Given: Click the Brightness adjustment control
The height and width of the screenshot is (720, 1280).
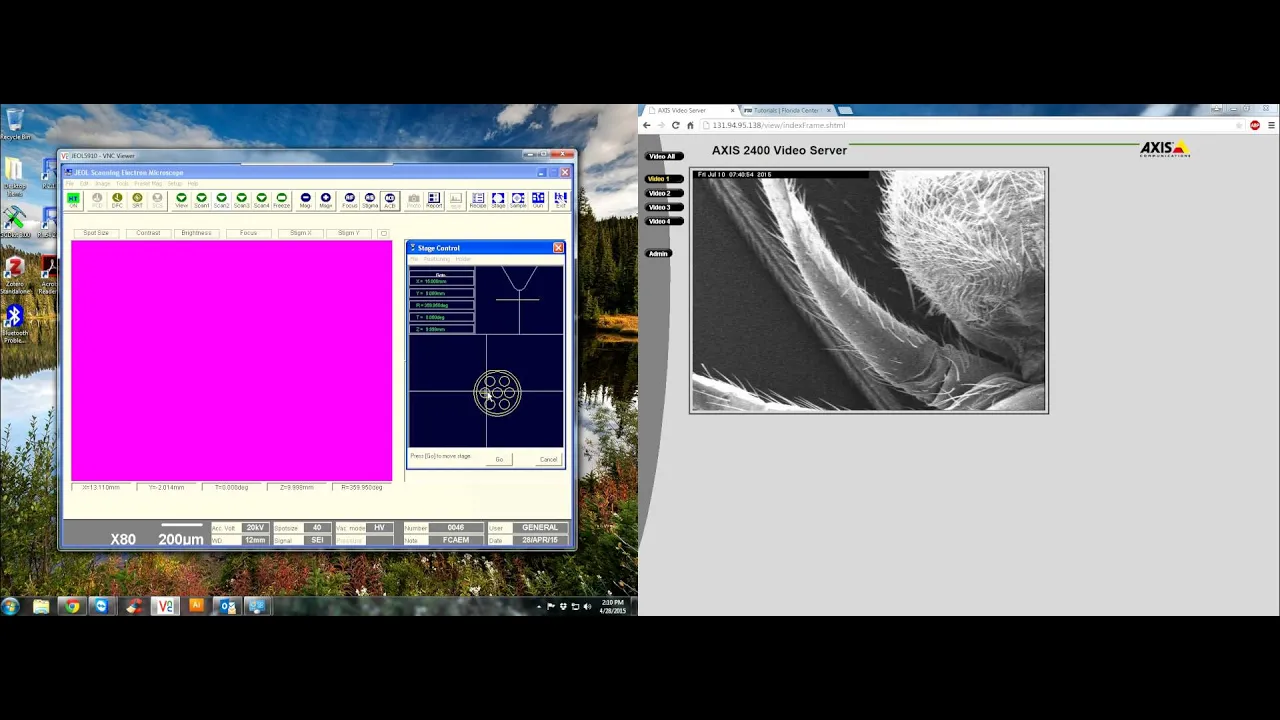Looking at the screenshot, I should tap(196, 233).
